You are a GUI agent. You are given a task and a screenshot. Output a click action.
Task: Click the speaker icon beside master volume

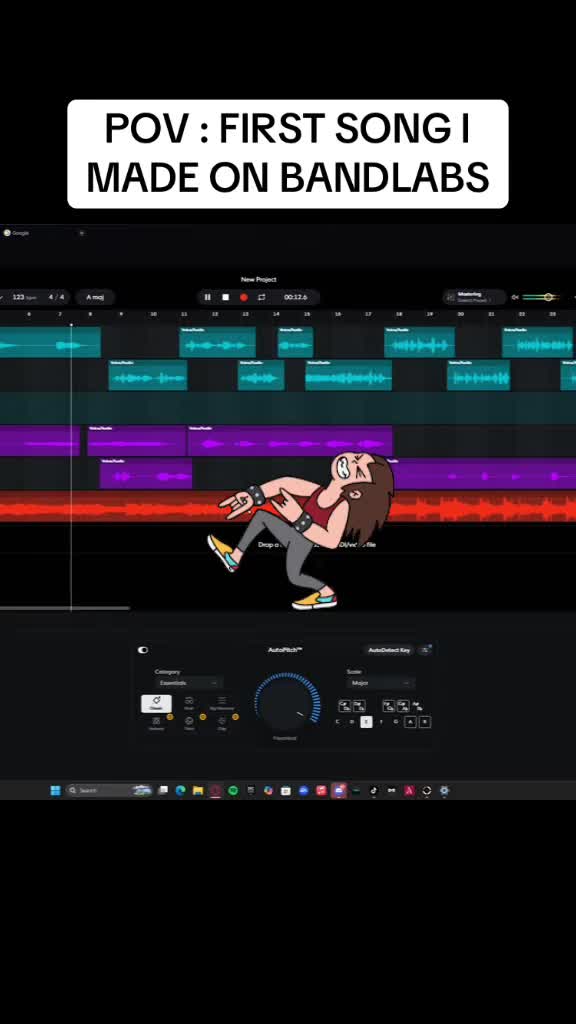coord(515,297)
